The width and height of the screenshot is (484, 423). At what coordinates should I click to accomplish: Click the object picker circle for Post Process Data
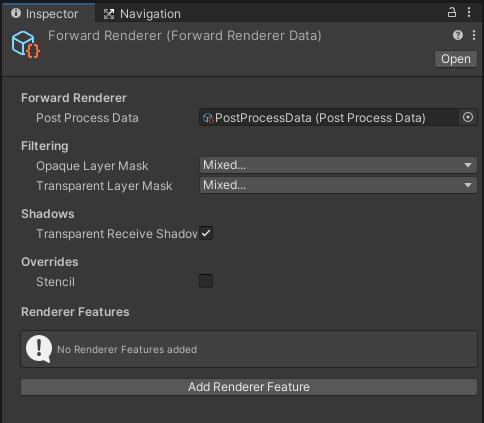click(x=468, y=117)
